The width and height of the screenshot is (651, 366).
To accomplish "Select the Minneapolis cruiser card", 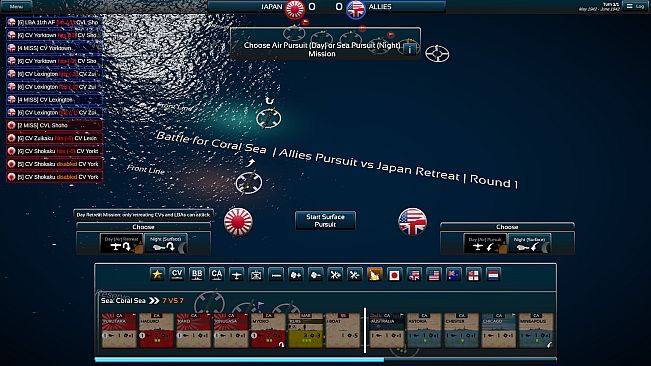I will point(536,330).
